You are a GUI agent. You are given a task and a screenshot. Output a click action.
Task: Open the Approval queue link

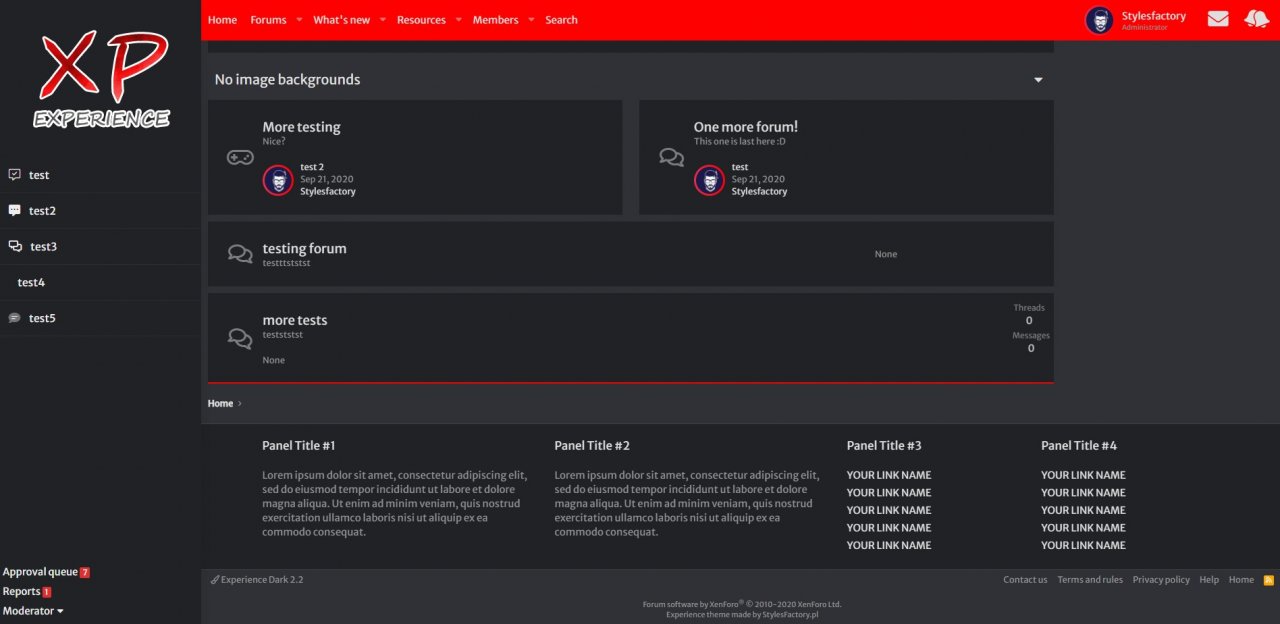(40, 572)
